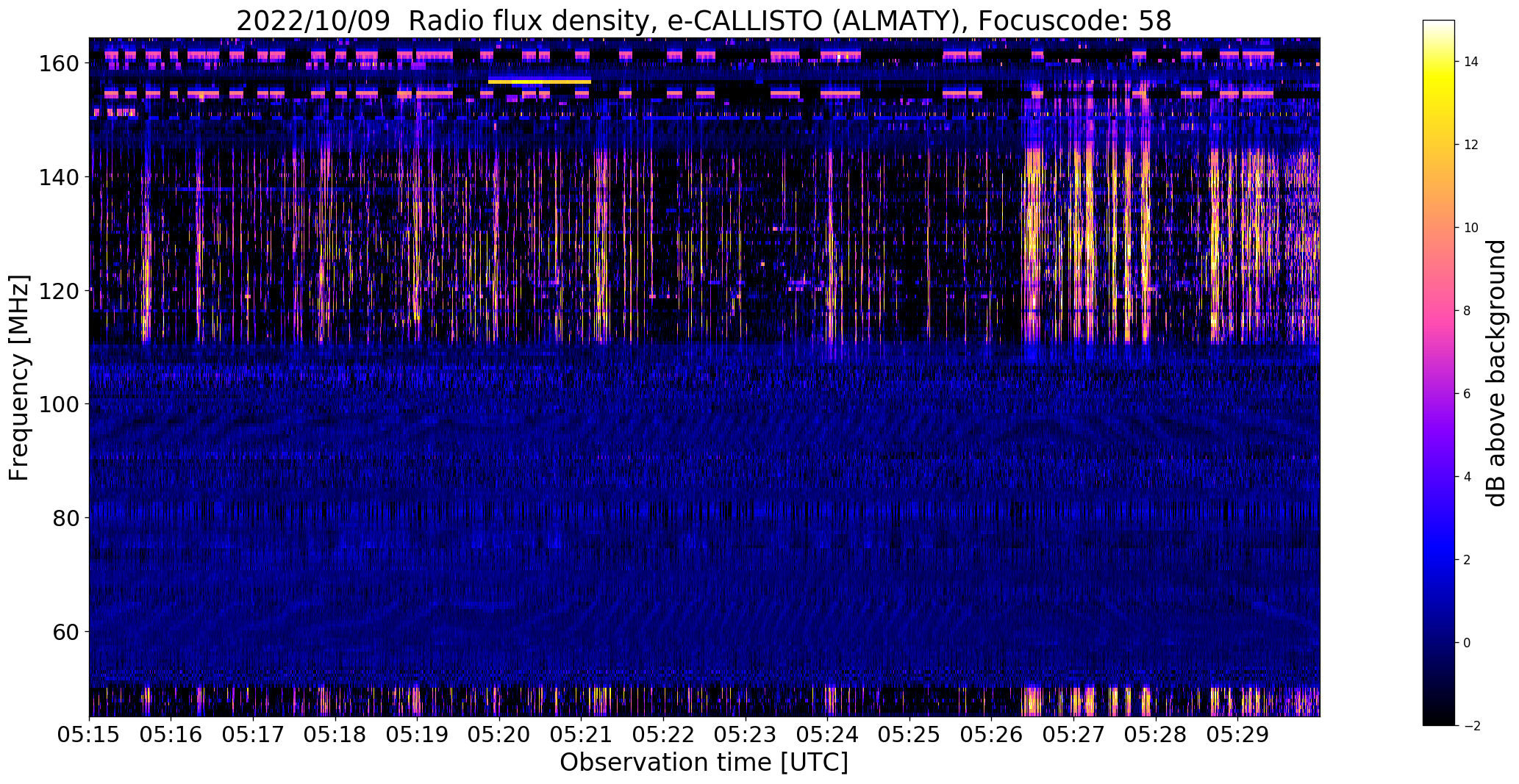
Task: Click the bright yellow horizontal line near 157 MHz
Action: (x=540, y=82)
